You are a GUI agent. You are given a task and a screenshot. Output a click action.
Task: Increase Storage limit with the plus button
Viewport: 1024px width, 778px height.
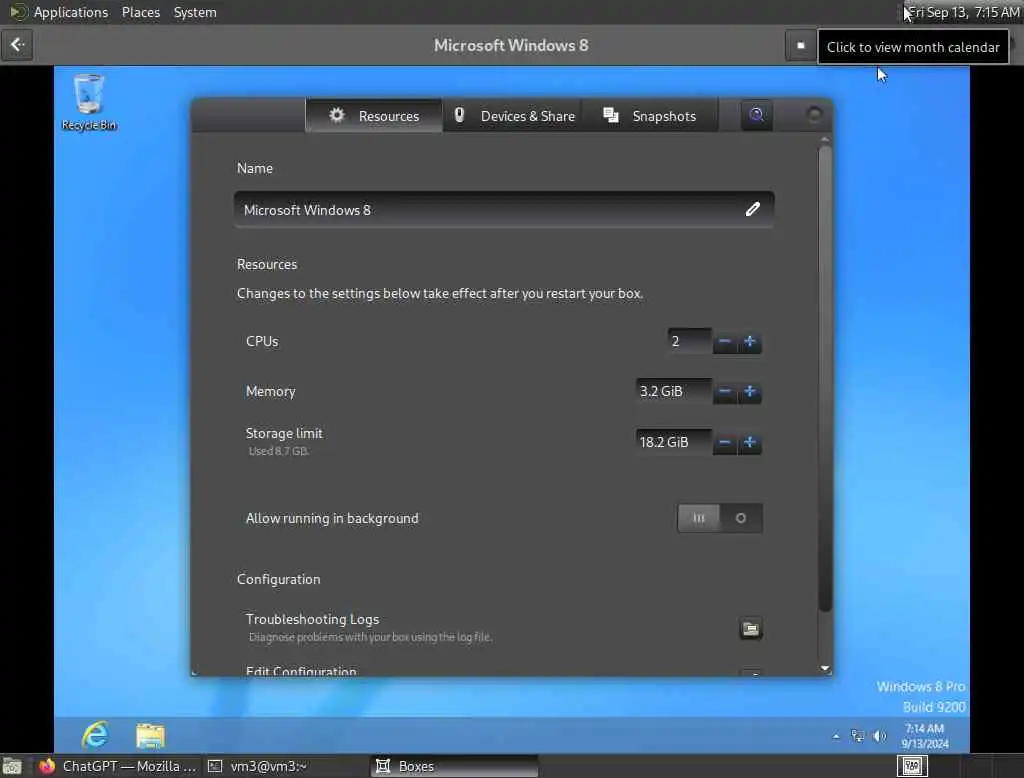[x=750, y=442]
